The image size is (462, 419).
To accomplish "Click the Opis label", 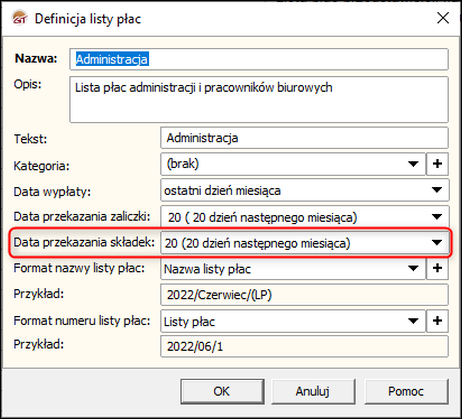I will point(27,84).
